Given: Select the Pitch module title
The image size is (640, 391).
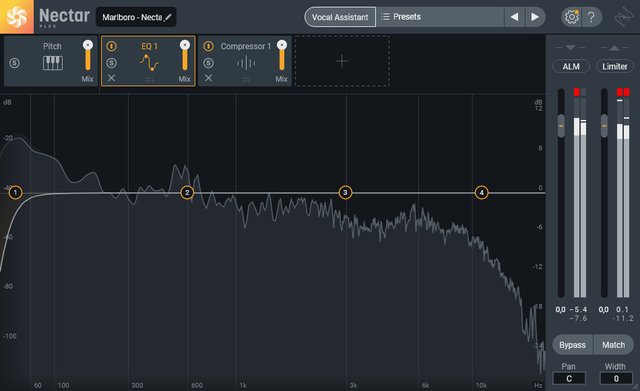Looking at the screenshot, I should pos(52,46).
